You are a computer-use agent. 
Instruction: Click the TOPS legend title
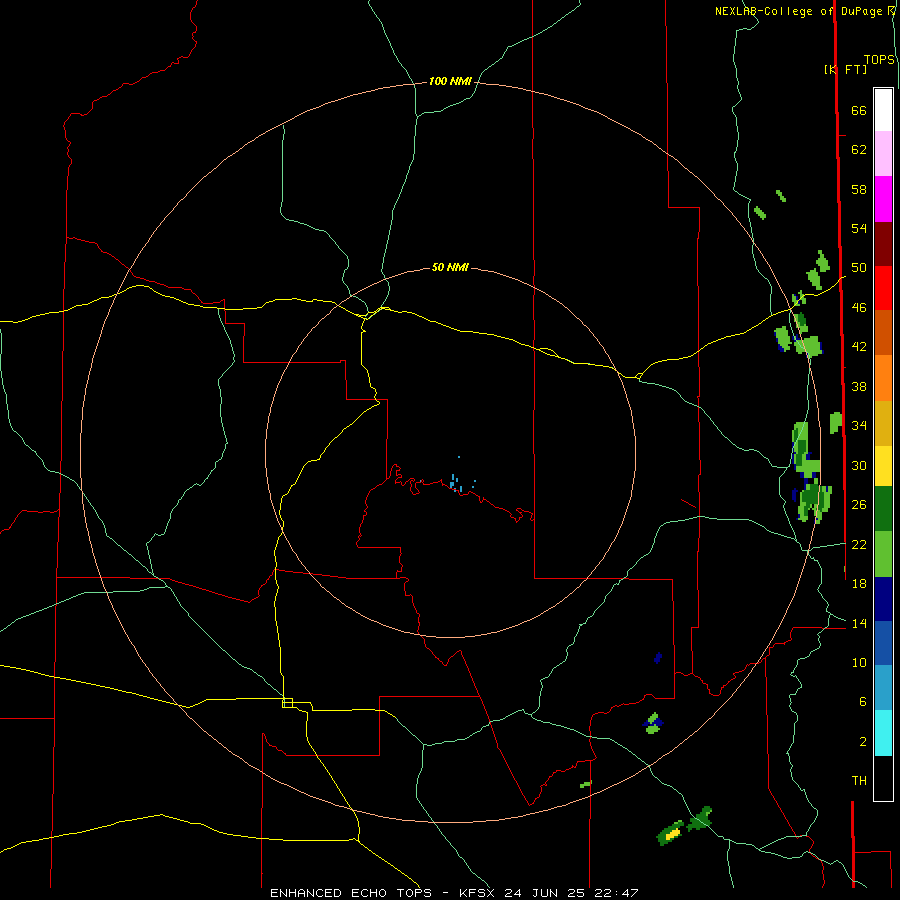coord(879,60)
